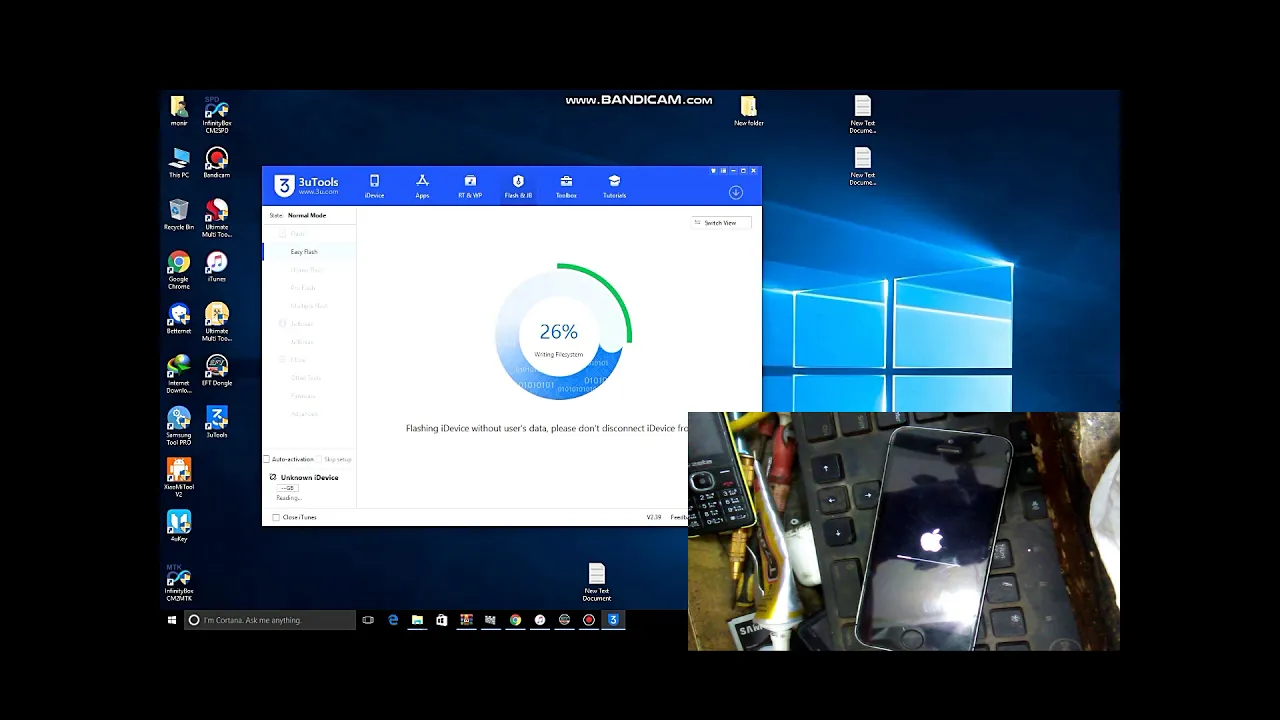The width and height of the screenshot is (1280, 720).
Task: Open XiaoMiTool V2 desktop icon
Action: [179, 478]
